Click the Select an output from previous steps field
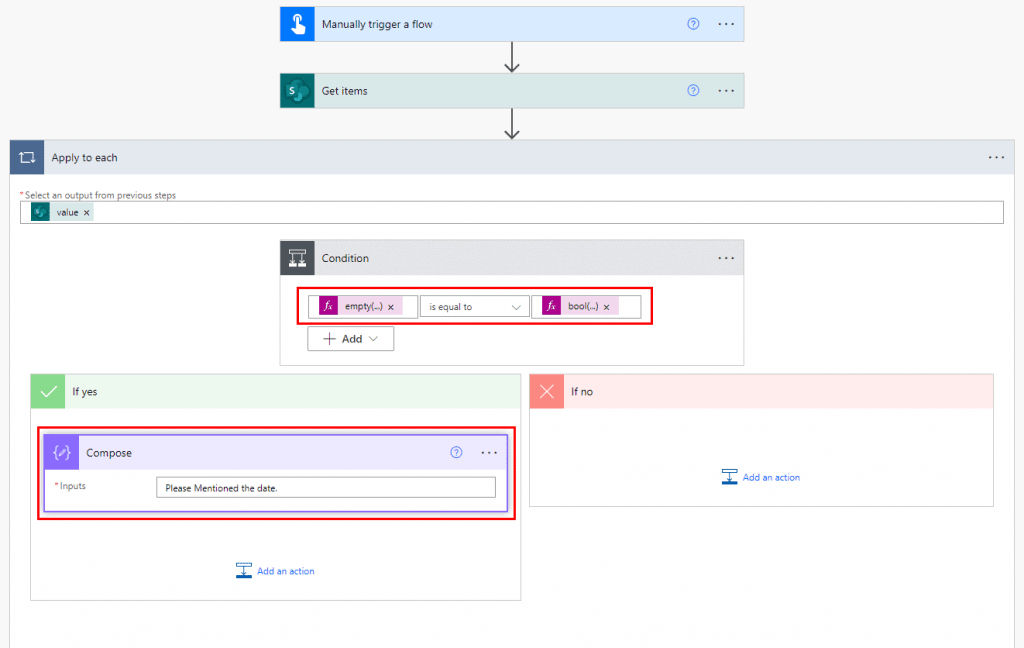 click(x=512, y=212)
